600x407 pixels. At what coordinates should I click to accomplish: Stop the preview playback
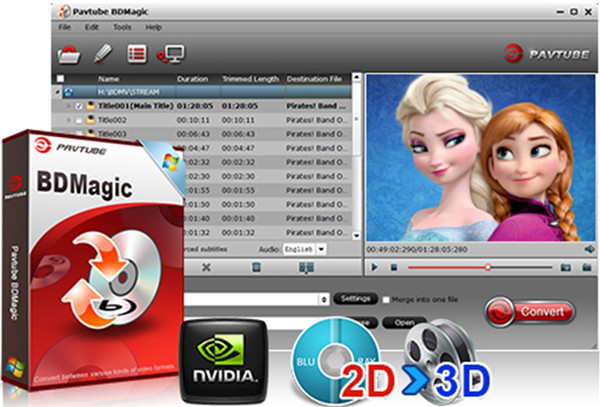[393, 267]
